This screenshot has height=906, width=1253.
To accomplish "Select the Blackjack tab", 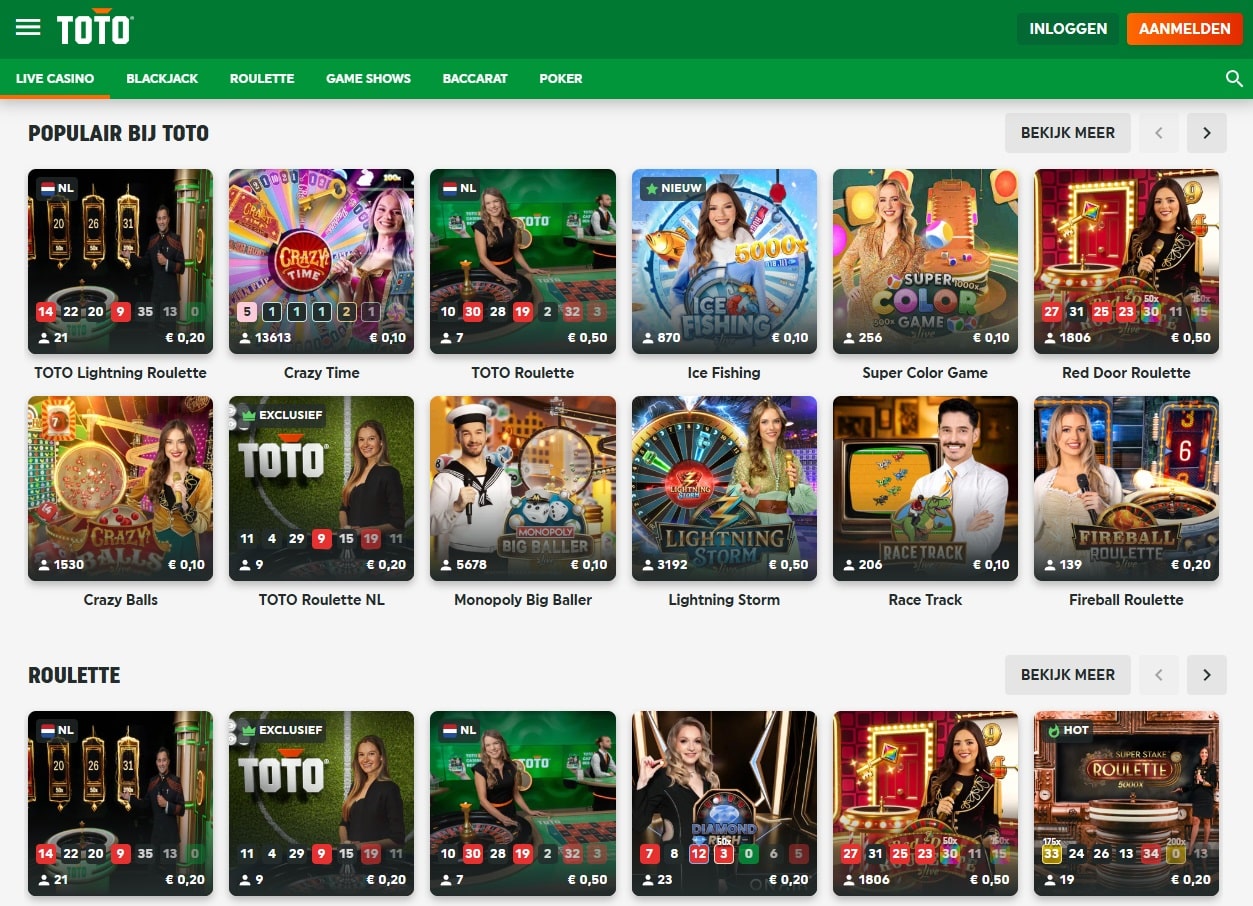I will click(162, 78).
